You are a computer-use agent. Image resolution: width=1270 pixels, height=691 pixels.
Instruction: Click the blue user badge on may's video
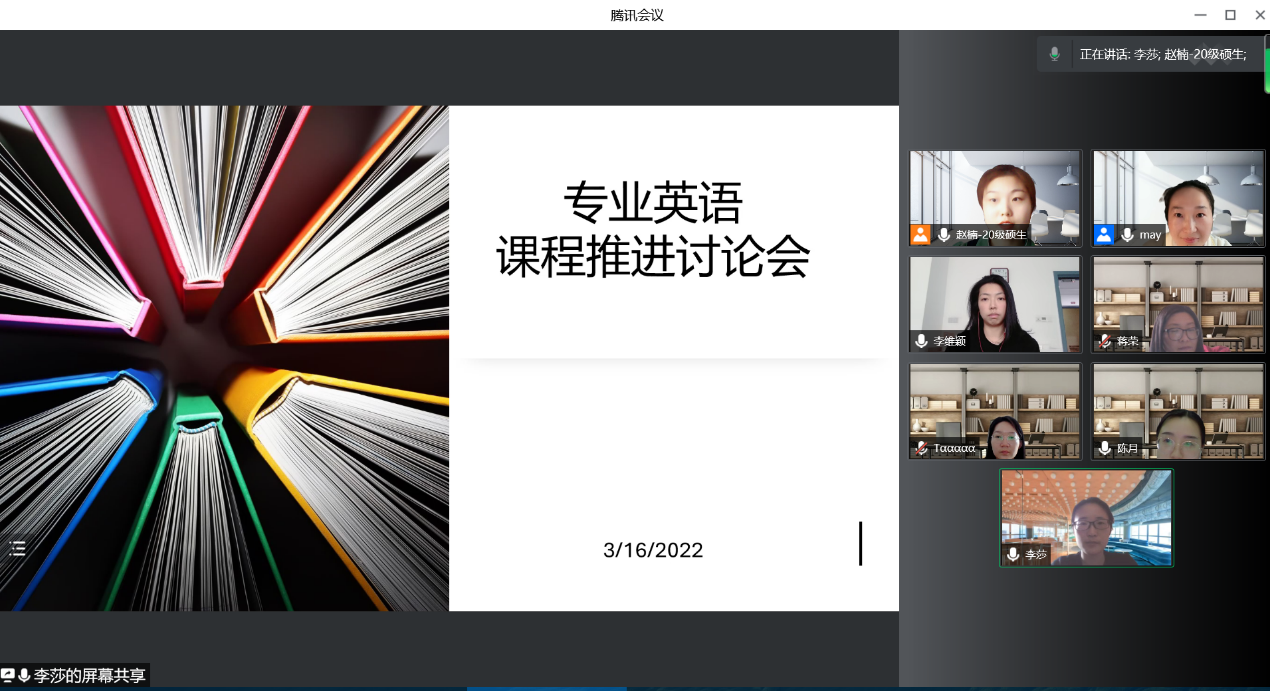coord(1104,235)
